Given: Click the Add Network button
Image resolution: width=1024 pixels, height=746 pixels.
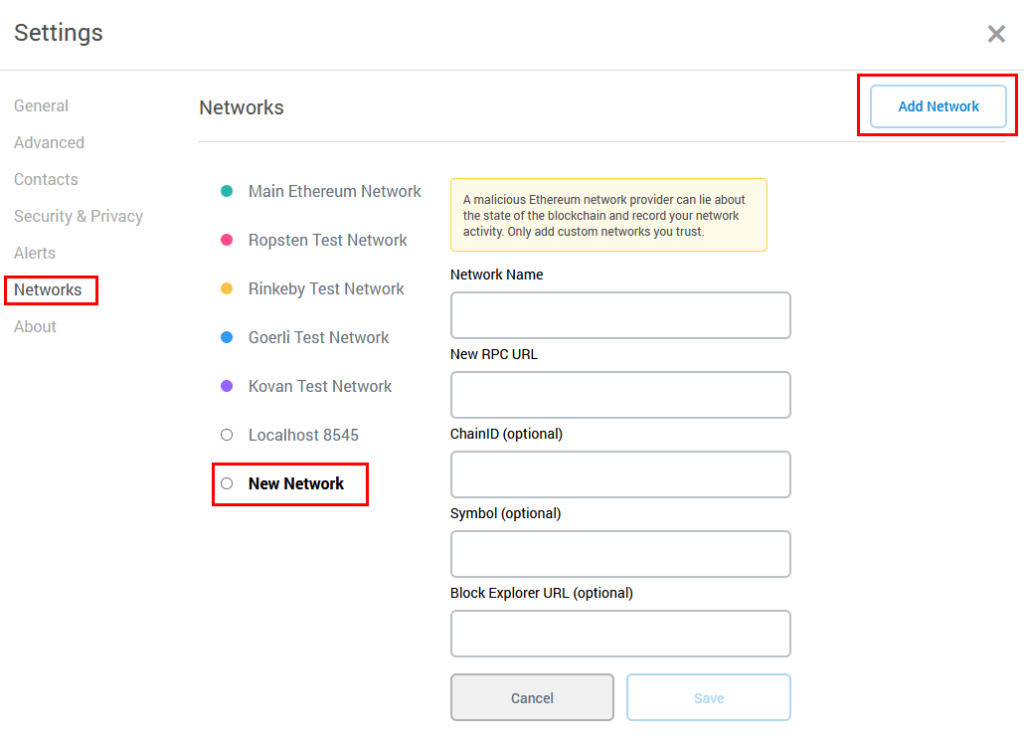Looking at the screenshot, I should [x=937, y=106].
